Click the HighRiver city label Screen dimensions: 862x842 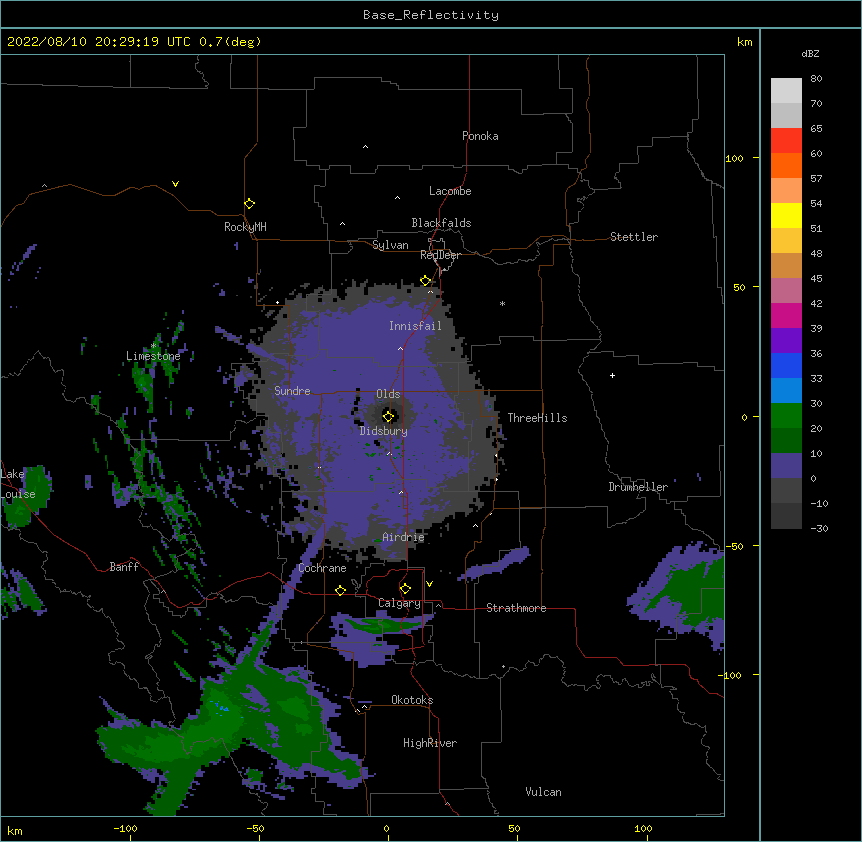430,743
